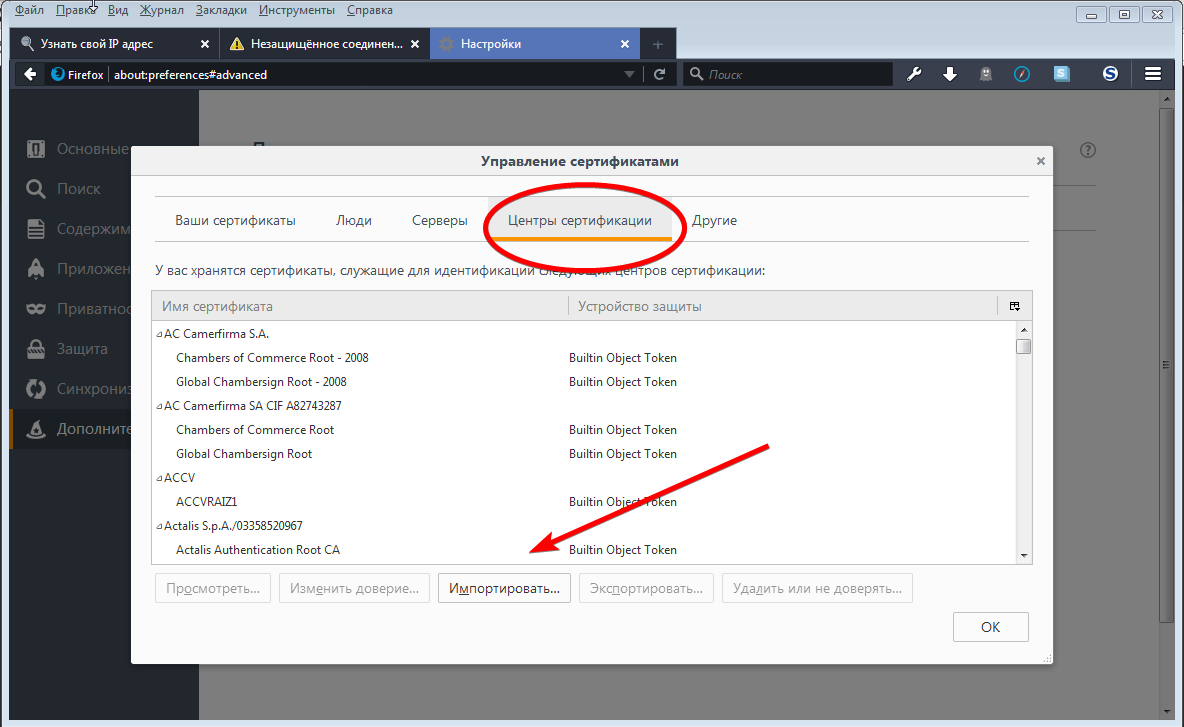The height and width of the screenshot is (727, 1184).
Task: Collapse the AC Camerfirma S.A. group
Action: (x=159, y=334)
